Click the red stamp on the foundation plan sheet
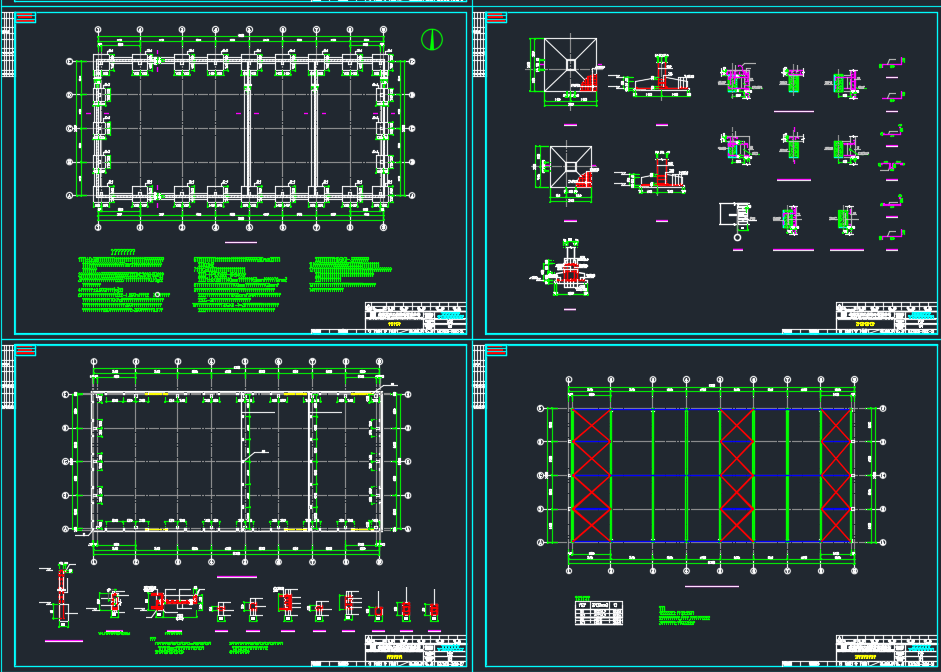Image resolution: width=941 pixels, height=672 pixels. tap(25, 17)
